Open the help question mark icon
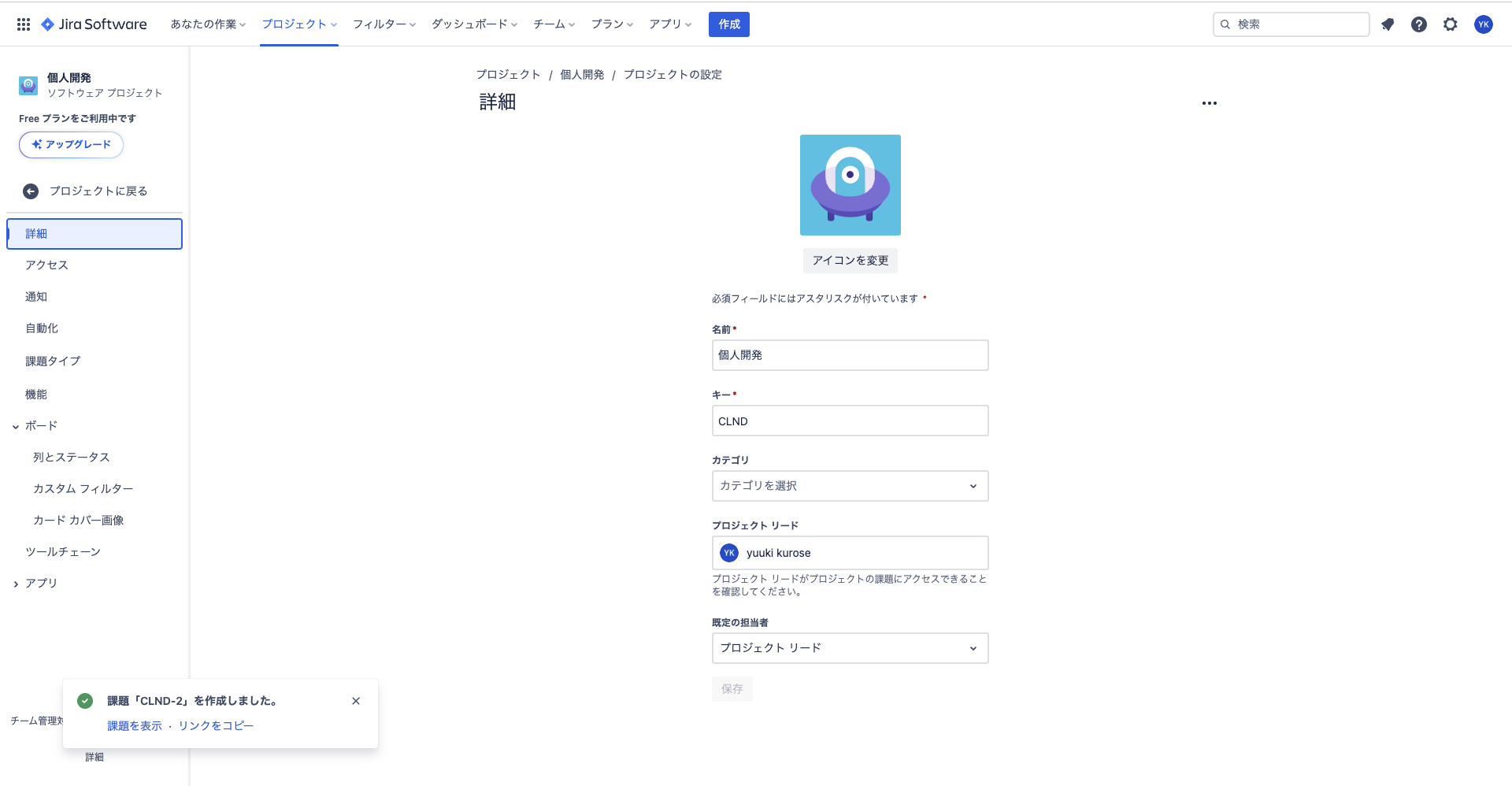This screenshot has height=786, width=1512. pyautogui.click(x=1419, y=24)
